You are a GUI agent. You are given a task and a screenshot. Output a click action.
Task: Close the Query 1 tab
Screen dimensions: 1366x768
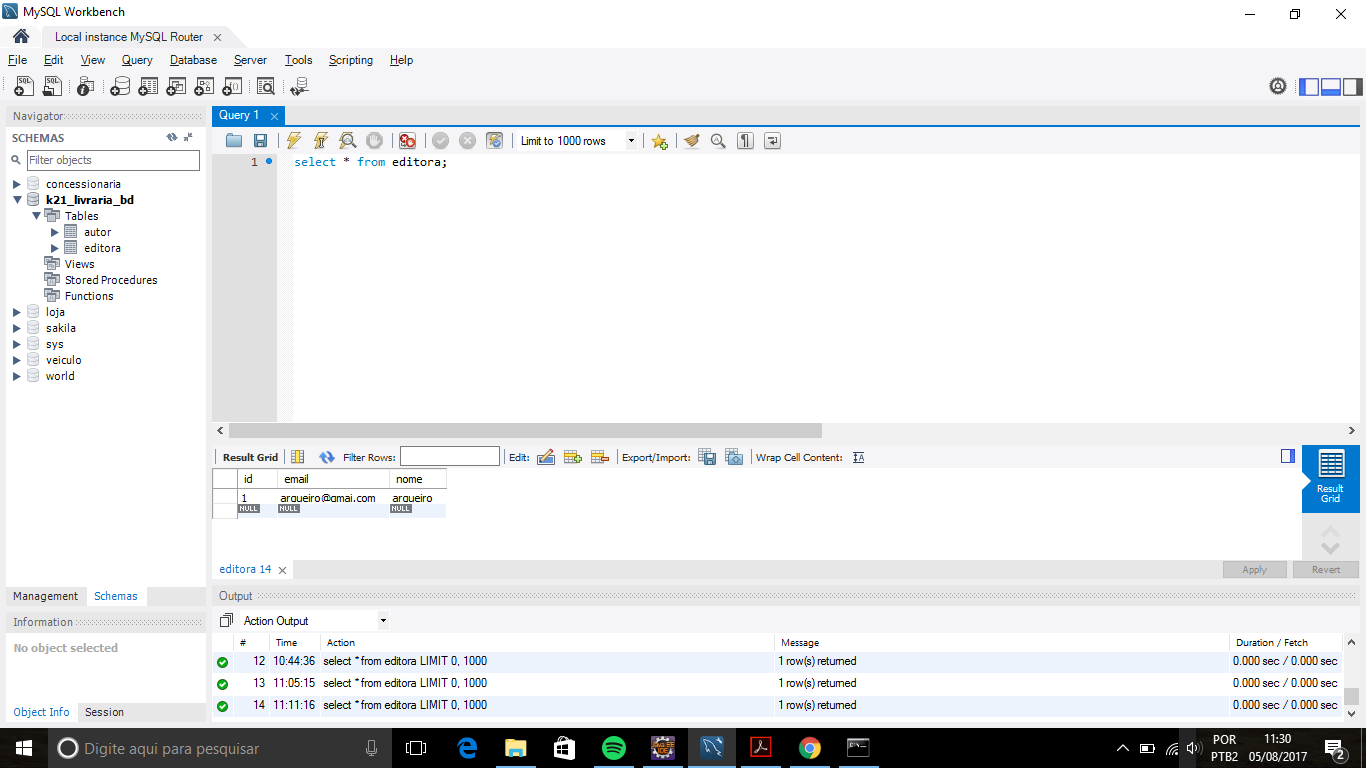pos(274,116)
